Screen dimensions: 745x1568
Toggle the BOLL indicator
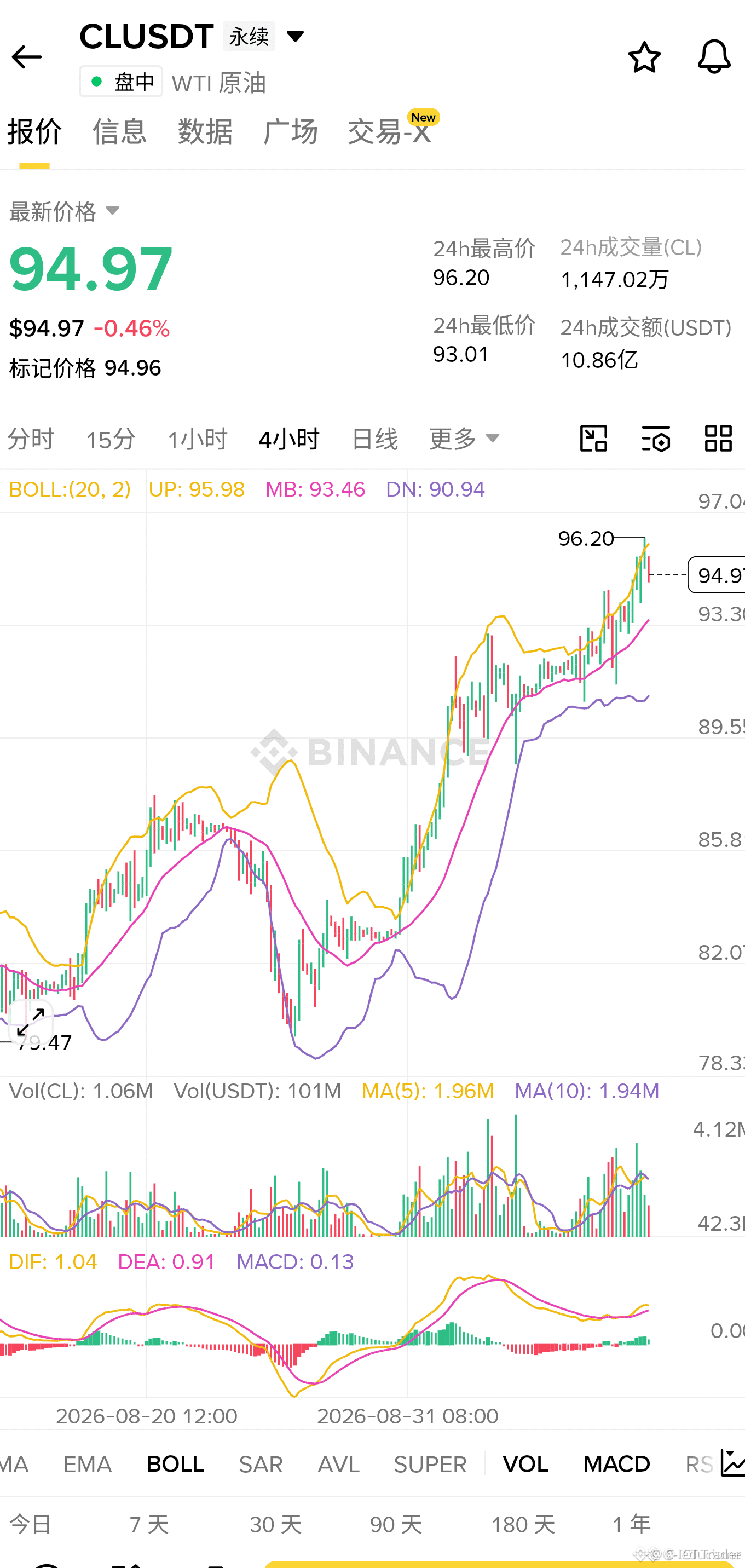[x=175, y=1464]
